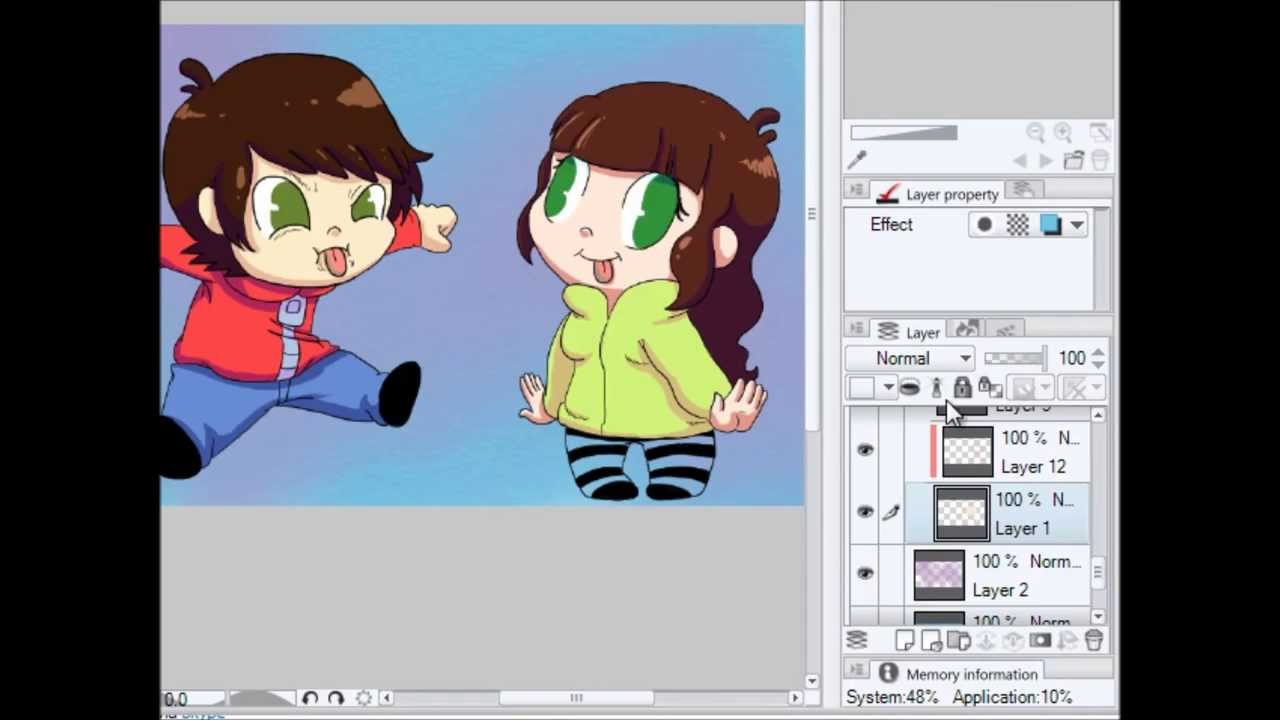Apply the layer color effect blue icon

[x=1050, y=225]
